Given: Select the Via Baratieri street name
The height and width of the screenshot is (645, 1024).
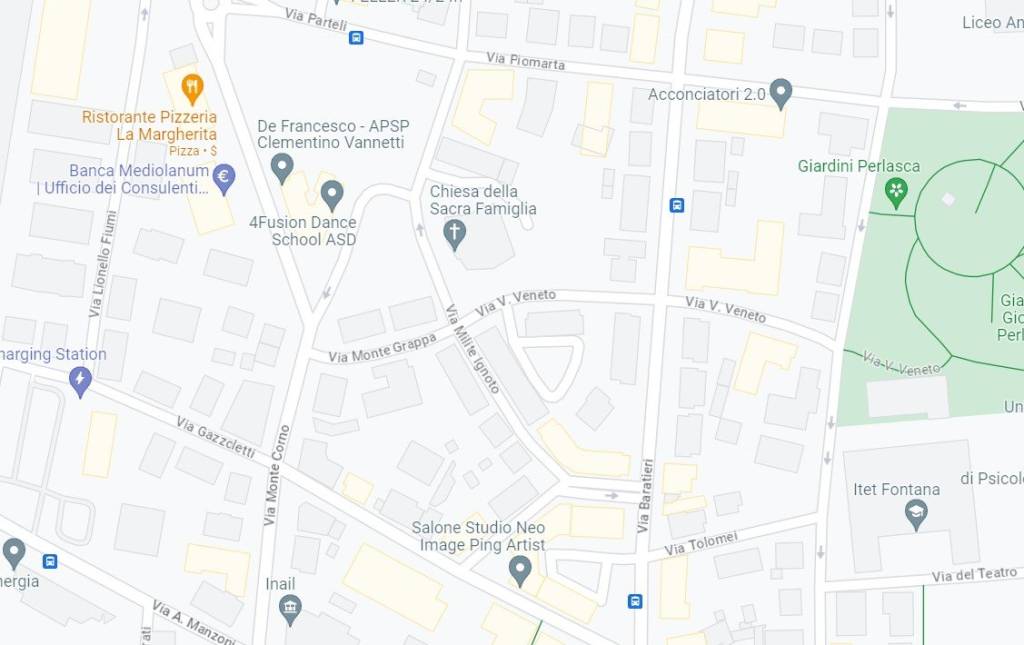Looking at the screenshot, I should tap(645, 496).
